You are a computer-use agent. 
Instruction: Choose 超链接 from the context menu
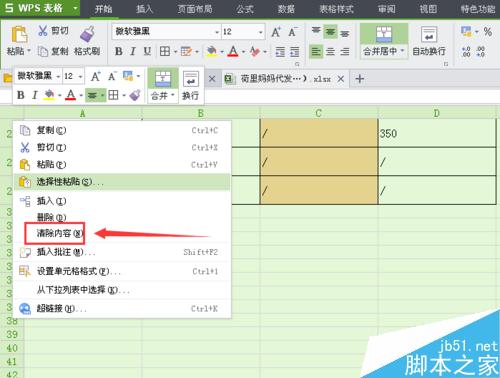[122, 309]
